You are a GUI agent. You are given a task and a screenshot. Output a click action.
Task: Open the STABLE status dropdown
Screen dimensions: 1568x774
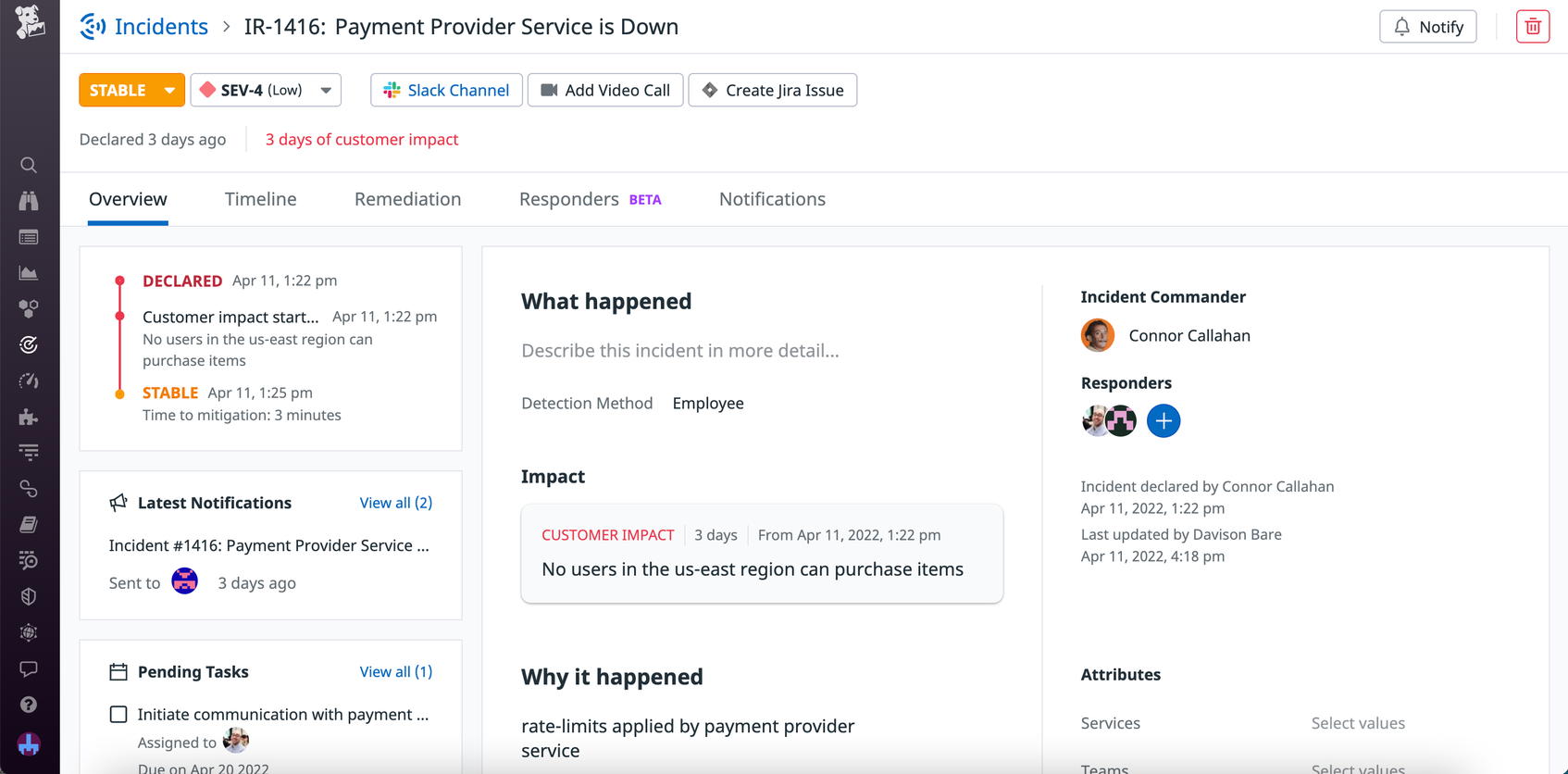131,90
